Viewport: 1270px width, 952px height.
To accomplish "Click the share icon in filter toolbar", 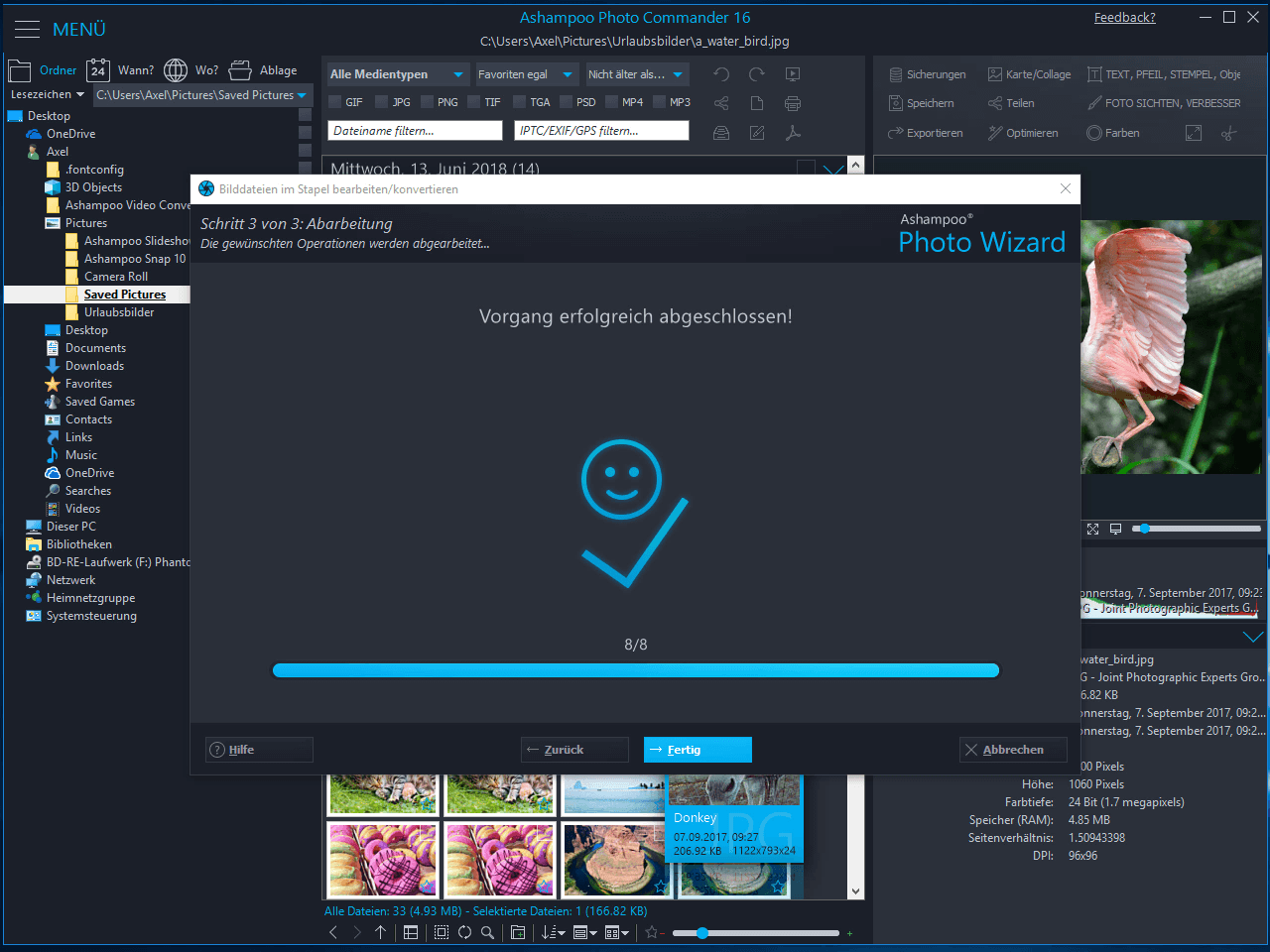I will pos(721,103).
